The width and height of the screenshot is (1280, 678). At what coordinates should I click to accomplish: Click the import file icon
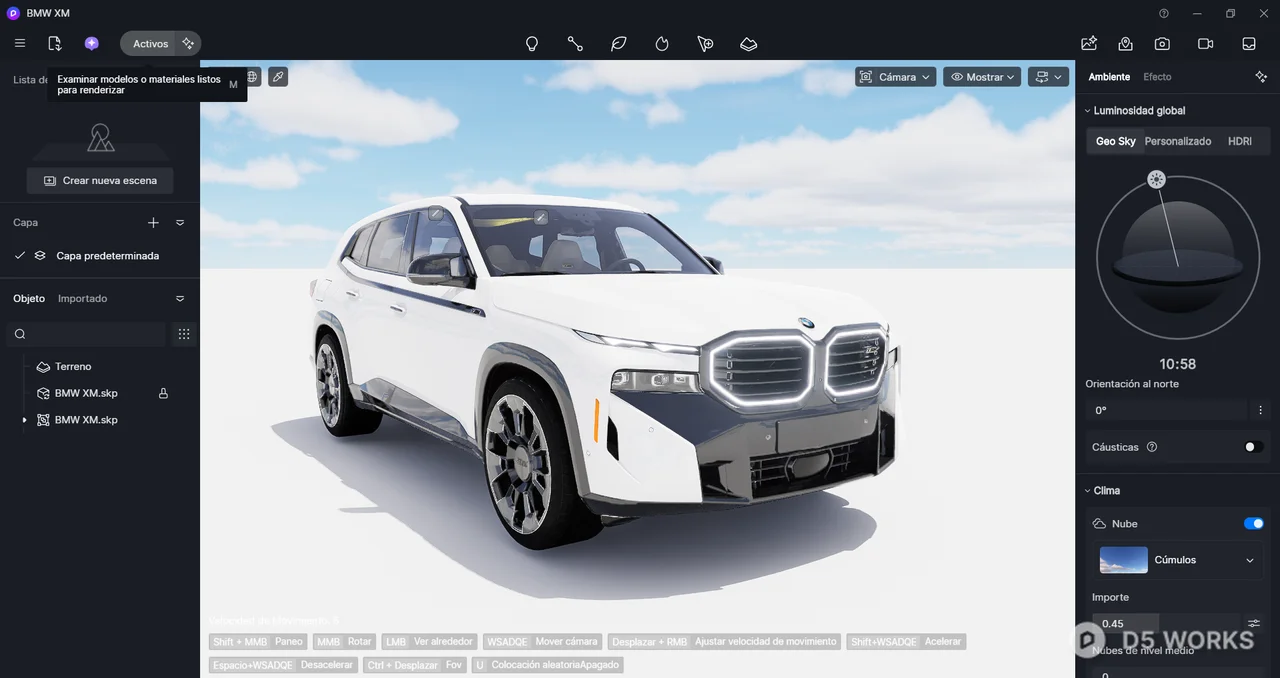55,43
